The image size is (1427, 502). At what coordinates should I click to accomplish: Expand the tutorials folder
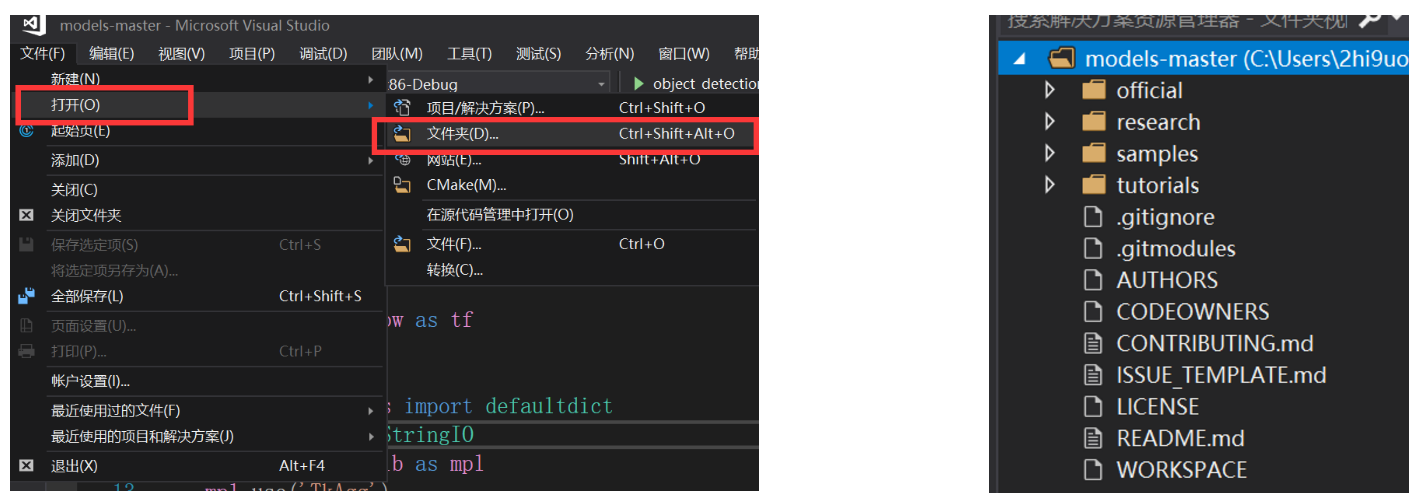(1049, 185)
